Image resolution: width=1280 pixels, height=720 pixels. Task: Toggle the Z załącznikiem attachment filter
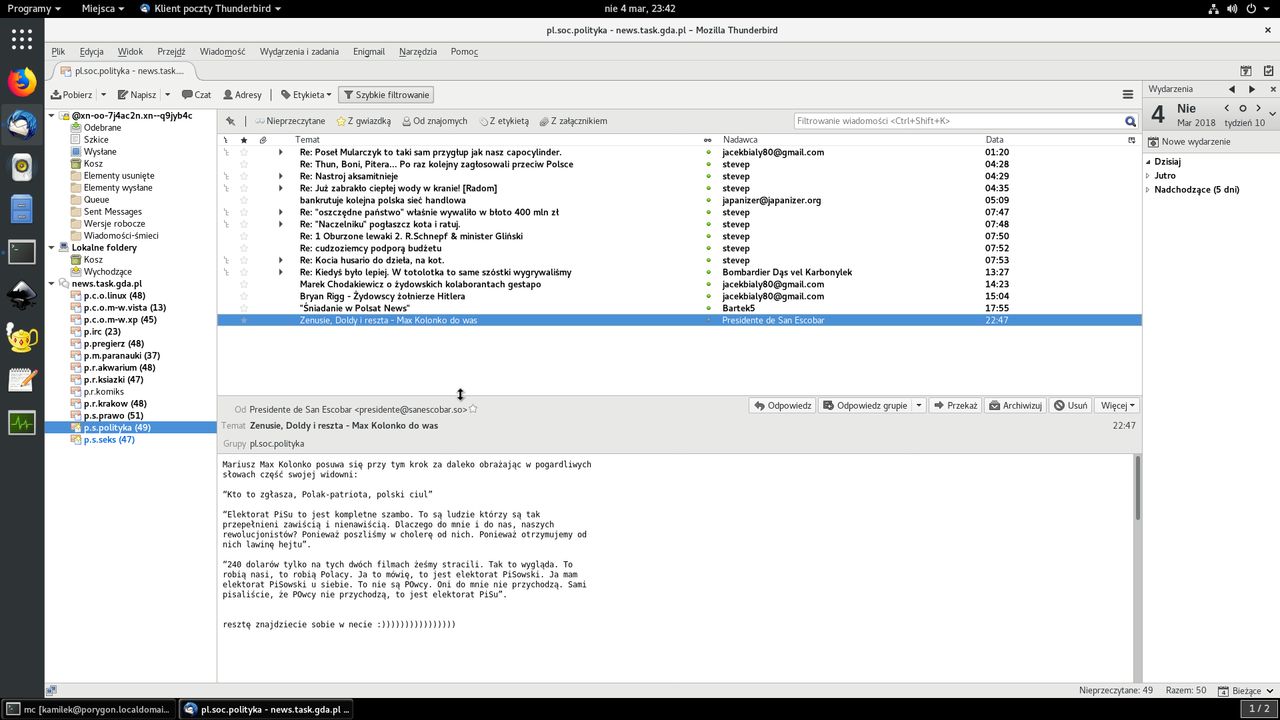(572, 121)
